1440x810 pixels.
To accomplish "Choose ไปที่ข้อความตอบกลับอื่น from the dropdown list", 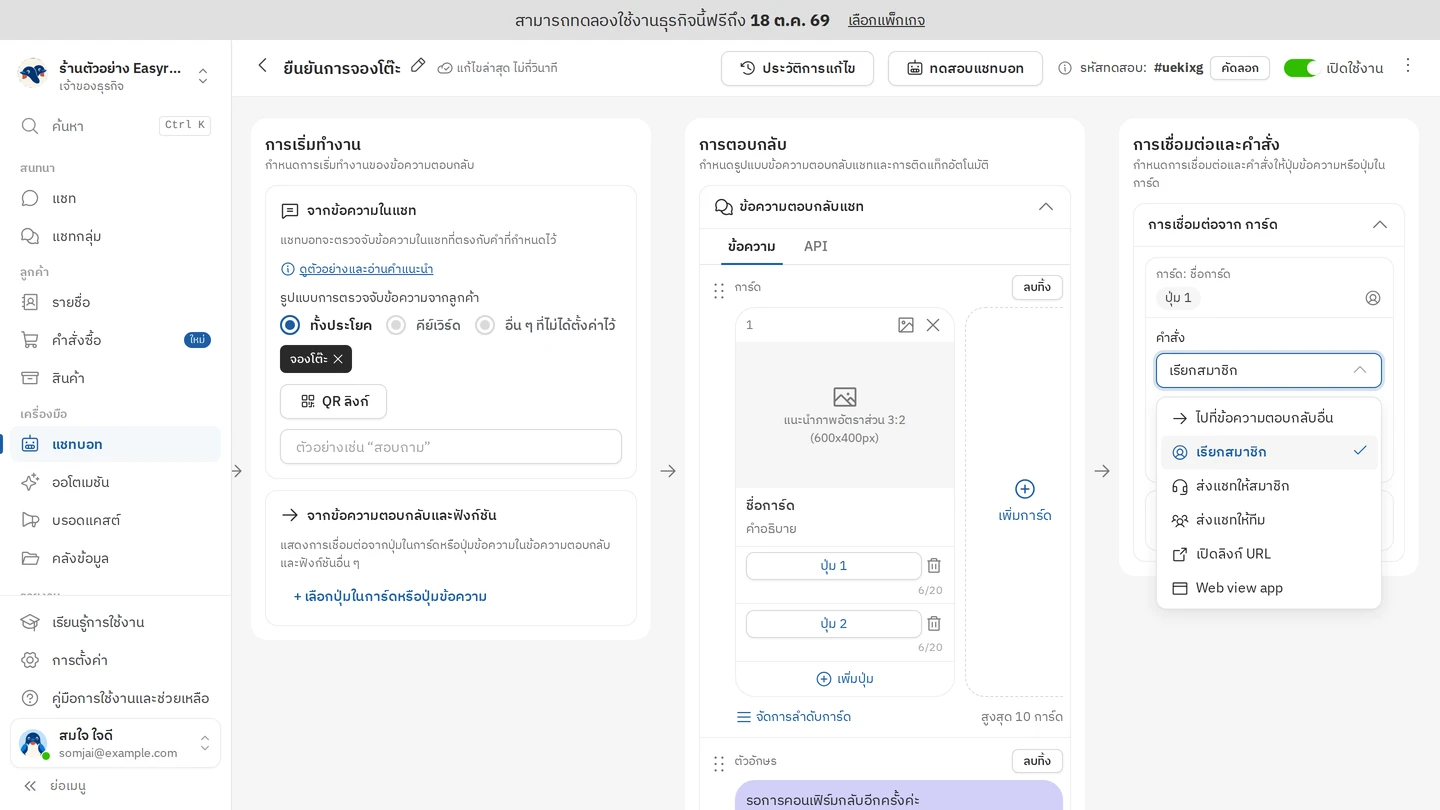I will (x=1269, y=418).
